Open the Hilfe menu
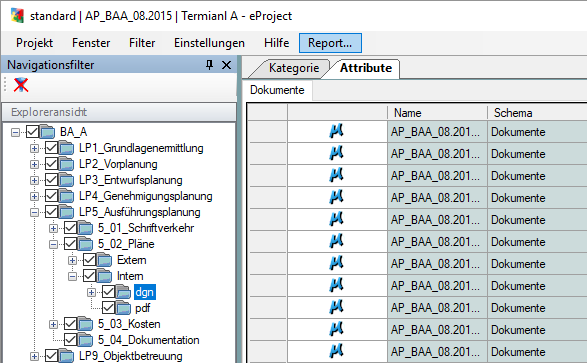Viewport: 587px width, 363px height. [x=276, y=43]
